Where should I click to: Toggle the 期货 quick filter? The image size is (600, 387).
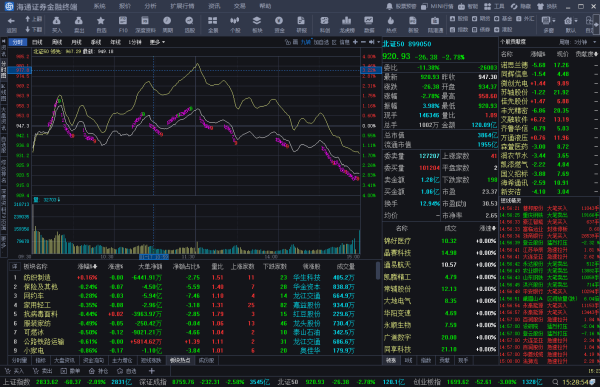tap(481, 18)
